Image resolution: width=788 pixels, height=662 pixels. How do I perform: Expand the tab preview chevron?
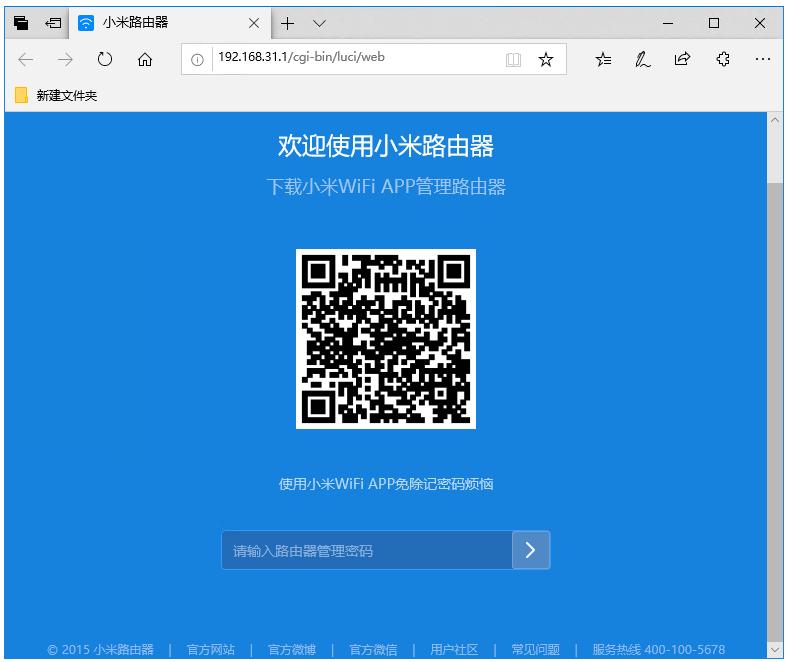click(319, 23)
